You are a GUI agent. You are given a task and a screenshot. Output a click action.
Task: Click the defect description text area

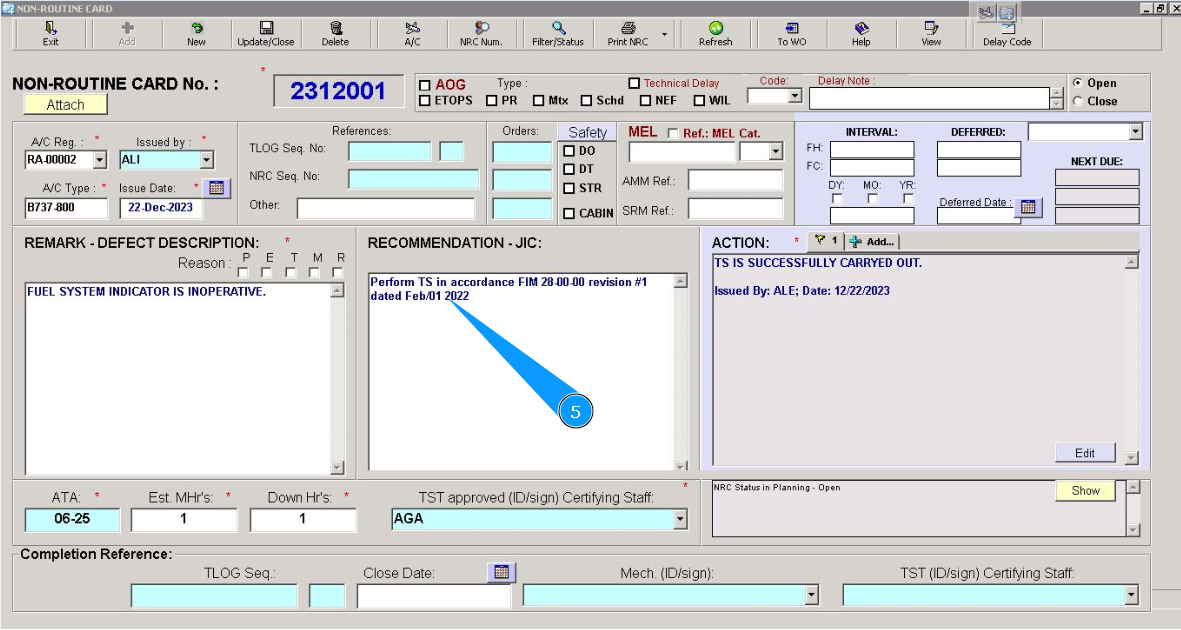coord(179,378)
